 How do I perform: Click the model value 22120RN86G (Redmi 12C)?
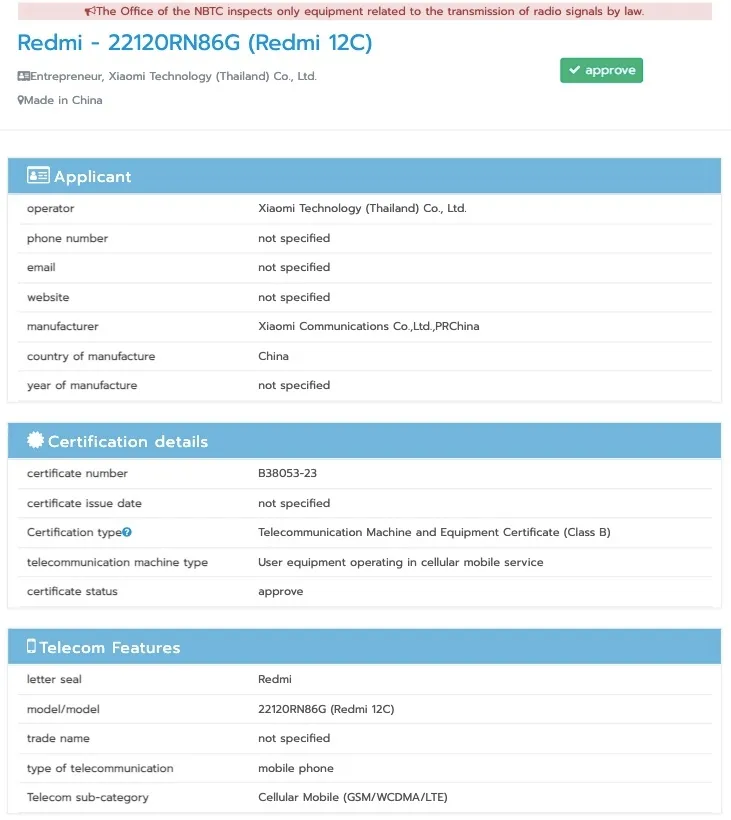pos(326,710)
